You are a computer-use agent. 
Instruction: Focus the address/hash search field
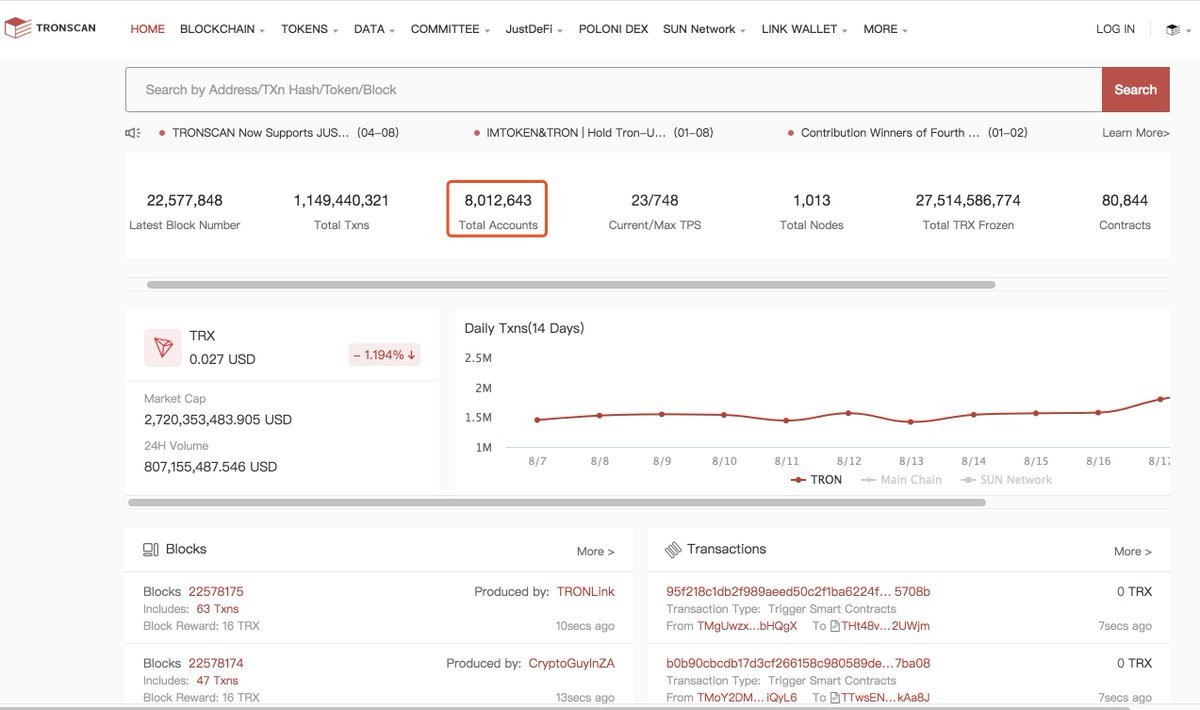point(613,90)
